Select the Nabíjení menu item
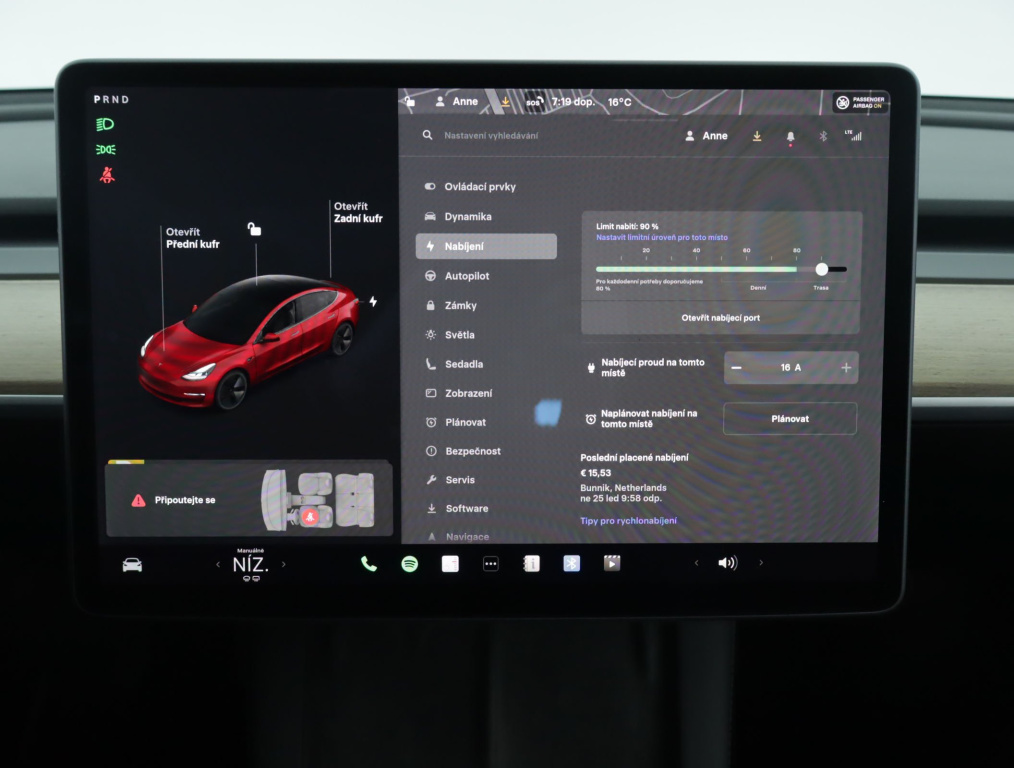Viewport: 1014px width, 768px height. click(x=486, y=246)
